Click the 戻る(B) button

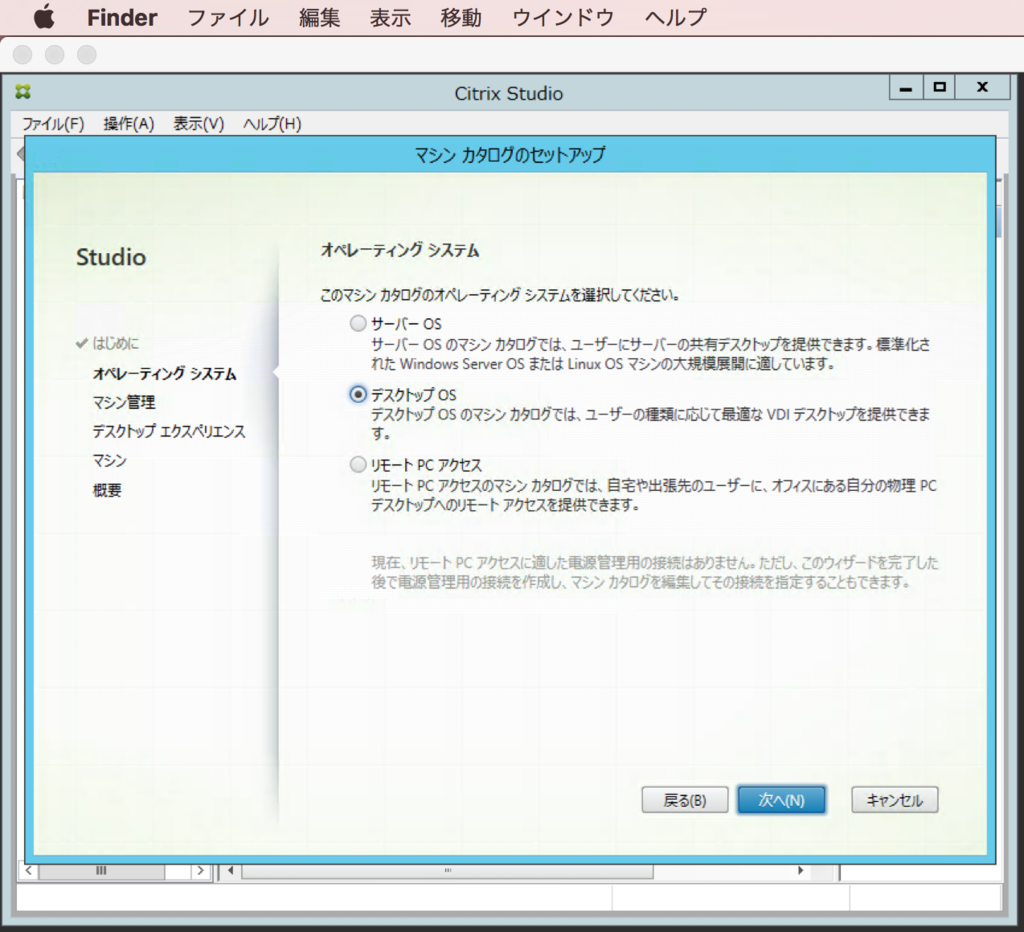(x=684, y=800)
